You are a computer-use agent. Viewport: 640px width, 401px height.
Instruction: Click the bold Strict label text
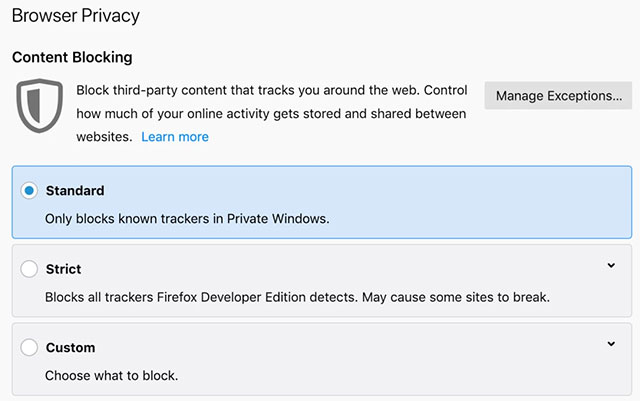(x=64, y=269)
